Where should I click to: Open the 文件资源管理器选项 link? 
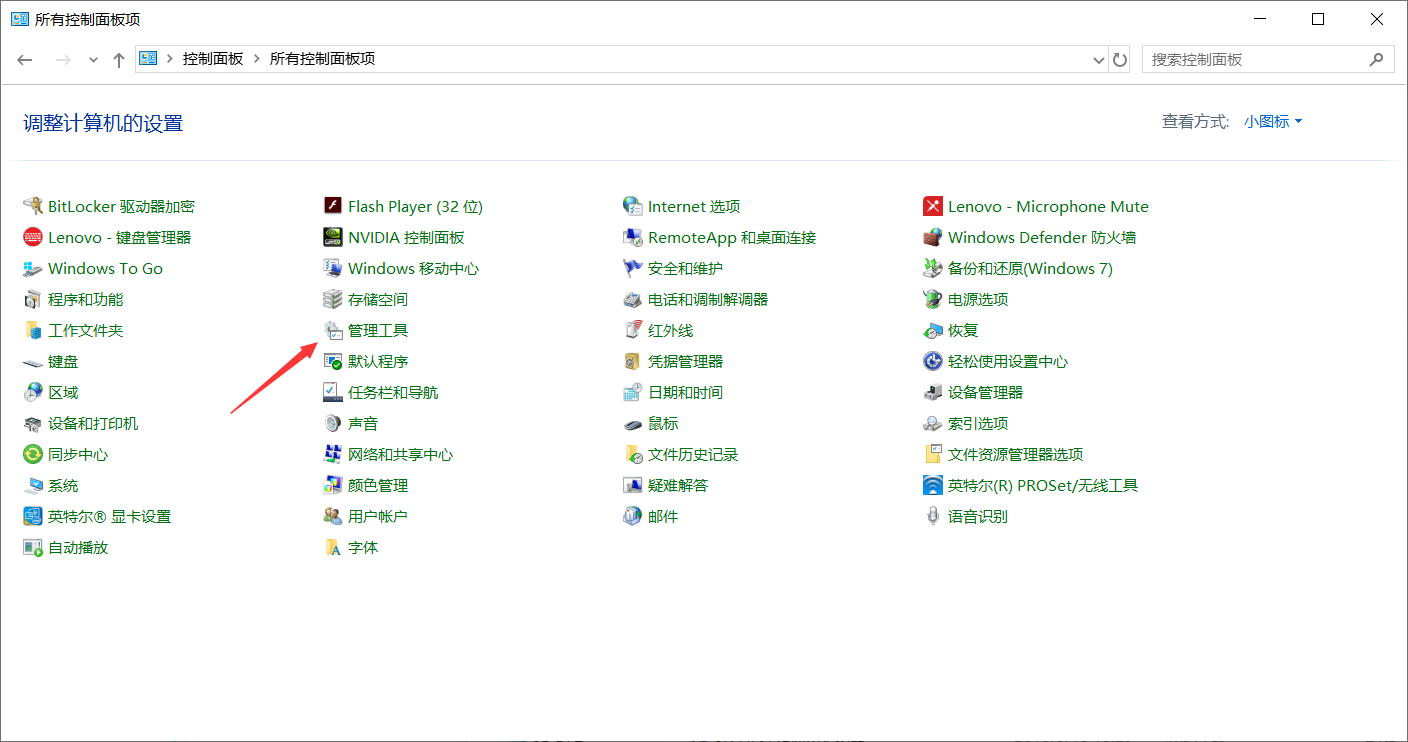(x=1016, y=454)
